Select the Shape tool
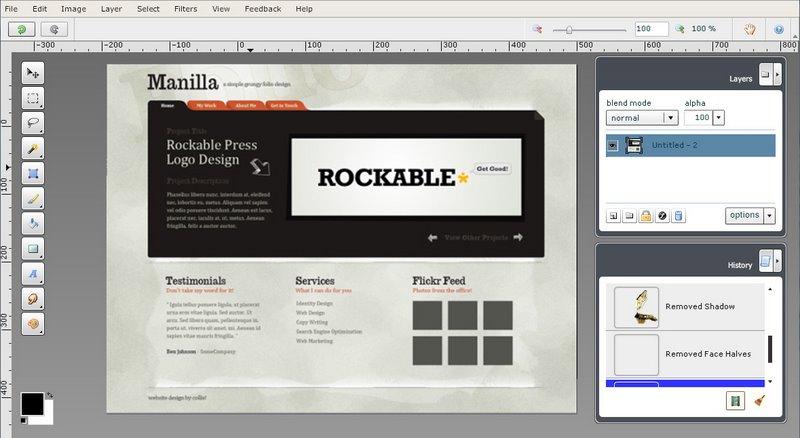The height and width of the screenshot is (438, 800). pyautogui.click(x=33, y=249)
